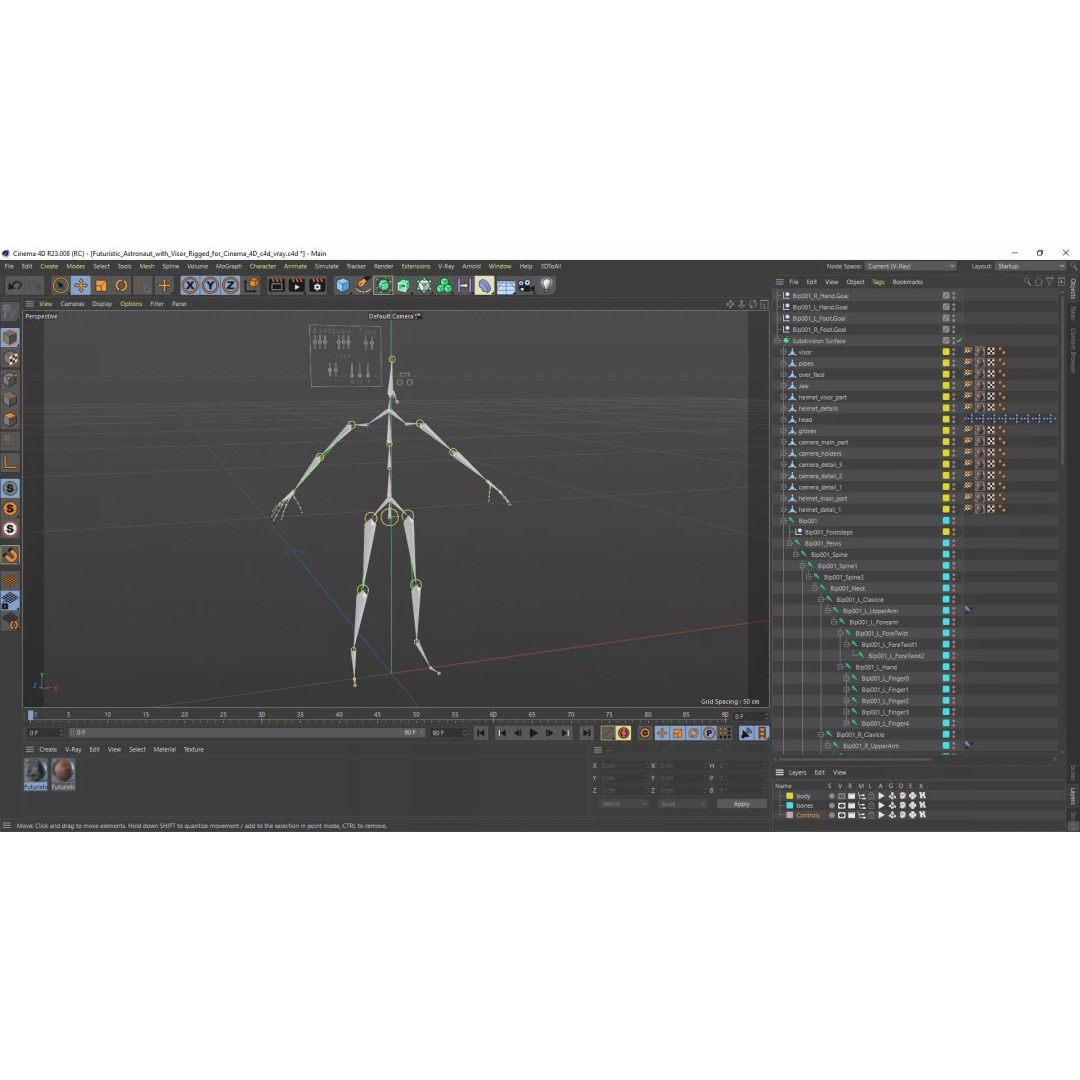
Task: Click yellow layer swatch of visor object
Action: click(946, 352)
